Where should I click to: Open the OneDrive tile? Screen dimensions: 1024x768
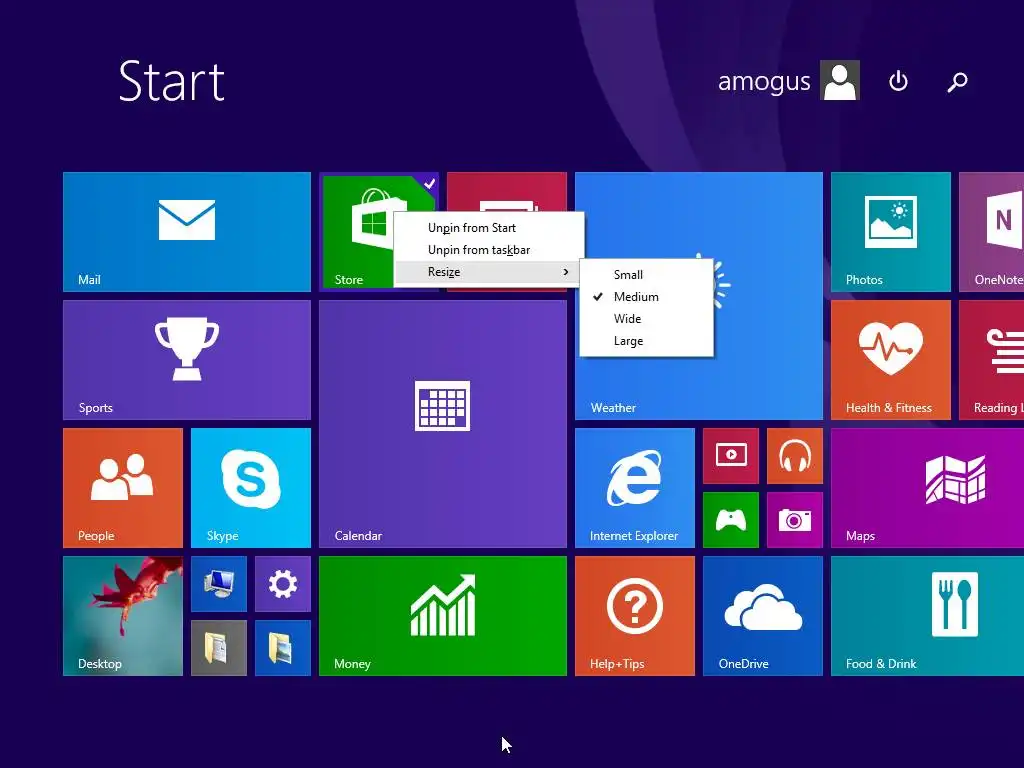tap(763, 616)
